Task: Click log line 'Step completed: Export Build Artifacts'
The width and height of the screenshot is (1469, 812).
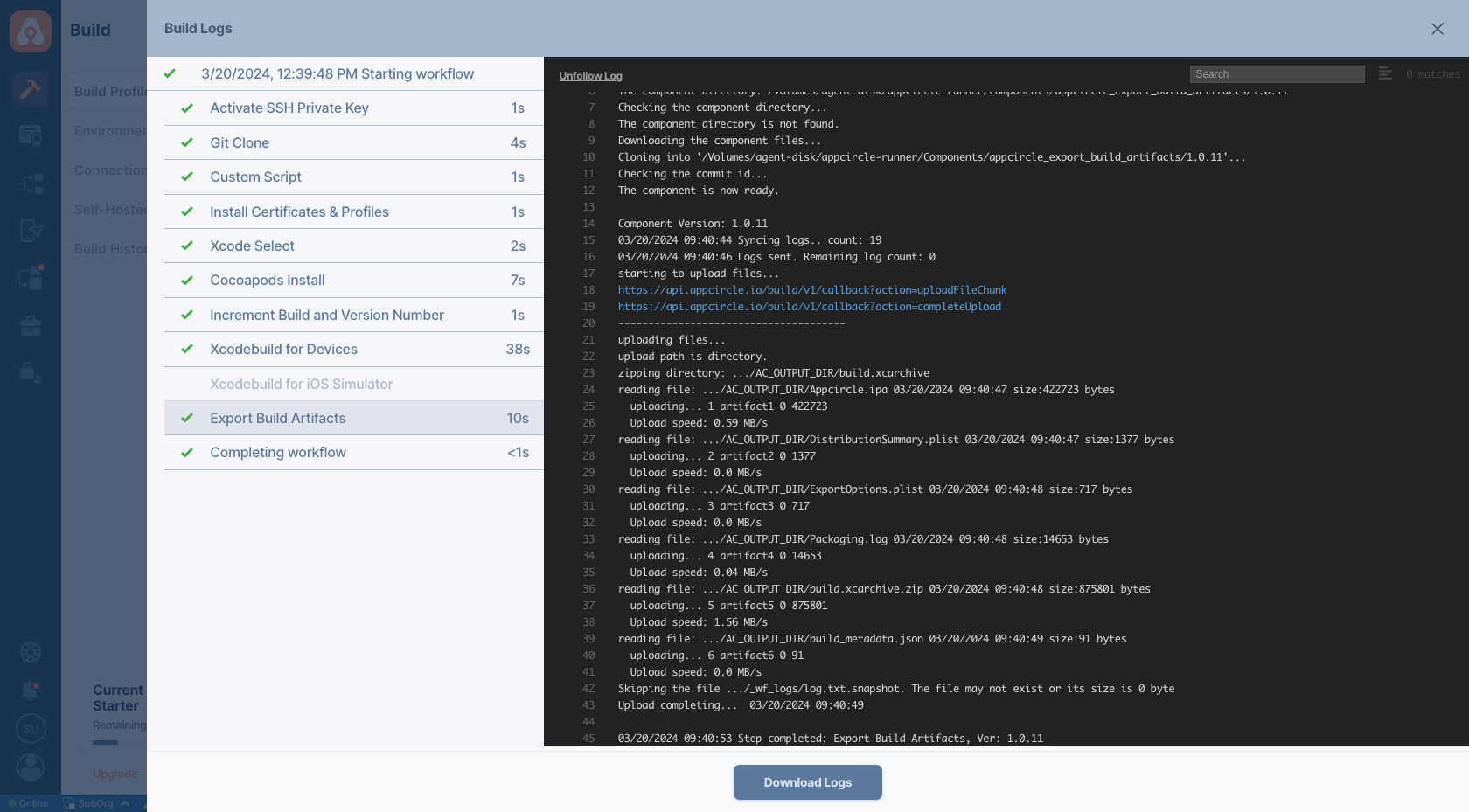Action: (831, 739)
